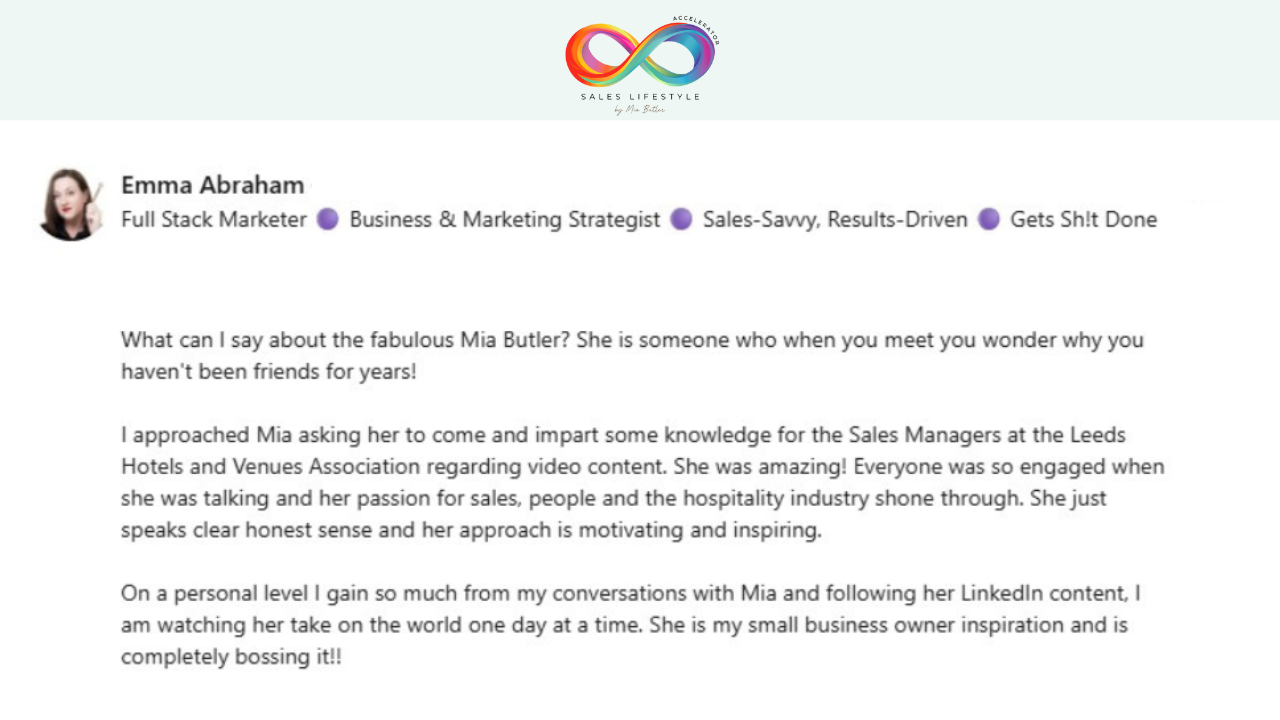
Task: Click "Leeds" in the second paragraph
Action: pyautogui.click(x=1098, y=435)
